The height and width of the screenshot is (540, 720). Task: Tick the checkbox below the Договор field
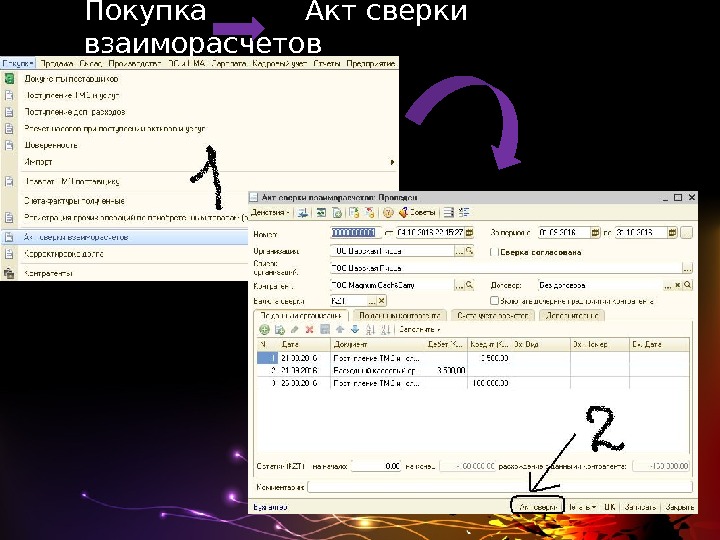(x=494, y=301)
